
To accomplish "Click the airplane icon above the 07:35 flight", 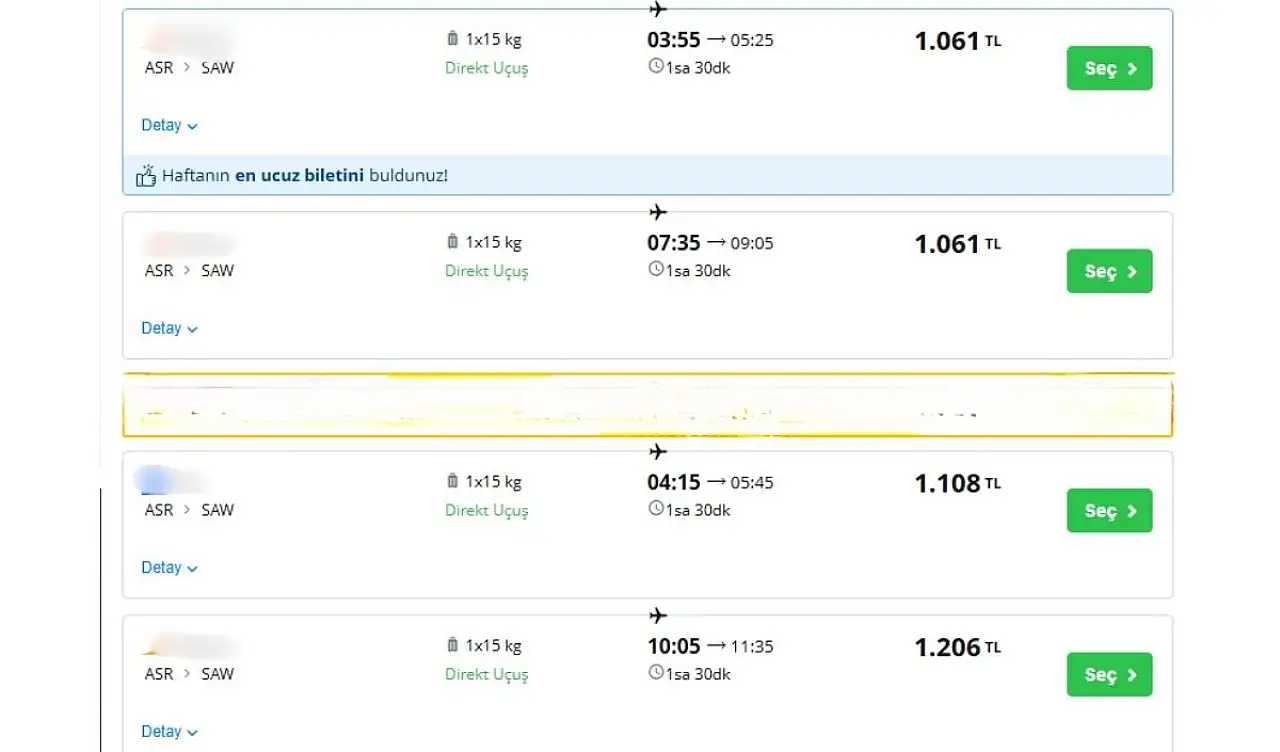I will click(x=657, y=212).
